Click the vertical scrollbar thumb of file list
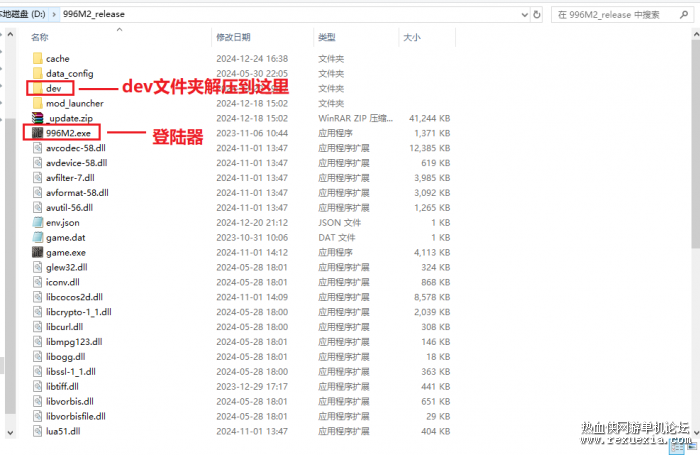Viewport: 700px width, 455px height. pos(696,144)
